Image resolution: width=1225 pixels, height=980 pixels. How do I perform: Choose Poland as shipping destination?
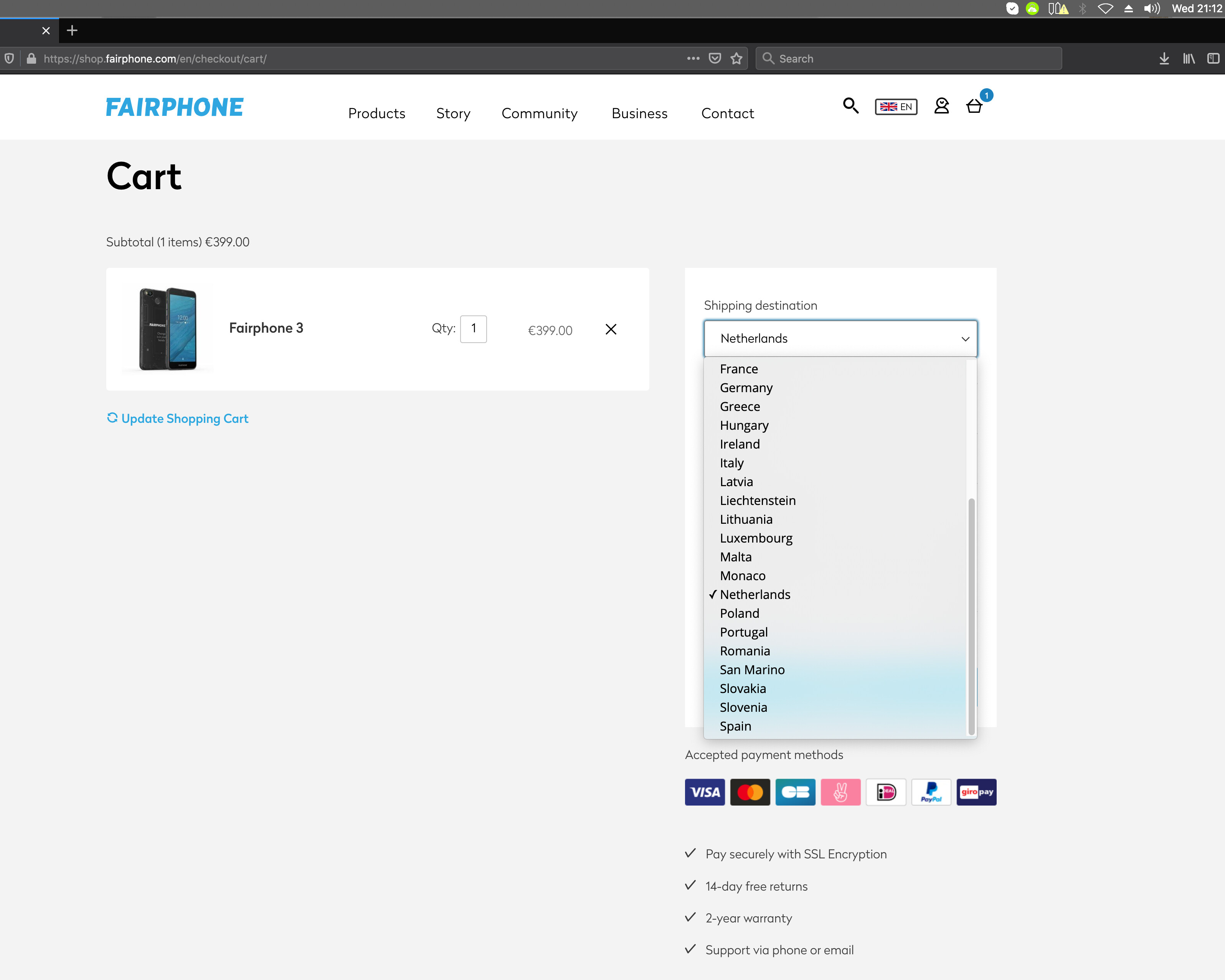tap(834, 614)
